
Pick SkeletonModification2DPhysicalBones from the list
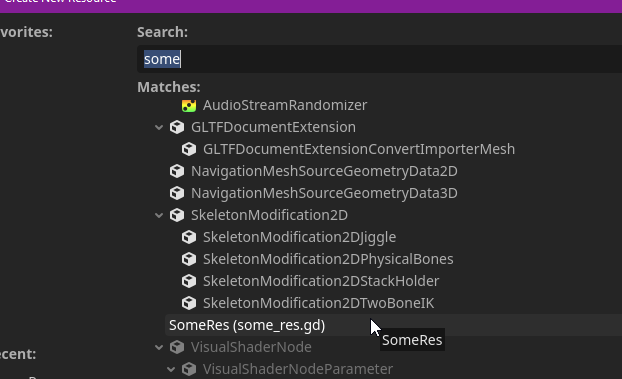pos(328,259)
